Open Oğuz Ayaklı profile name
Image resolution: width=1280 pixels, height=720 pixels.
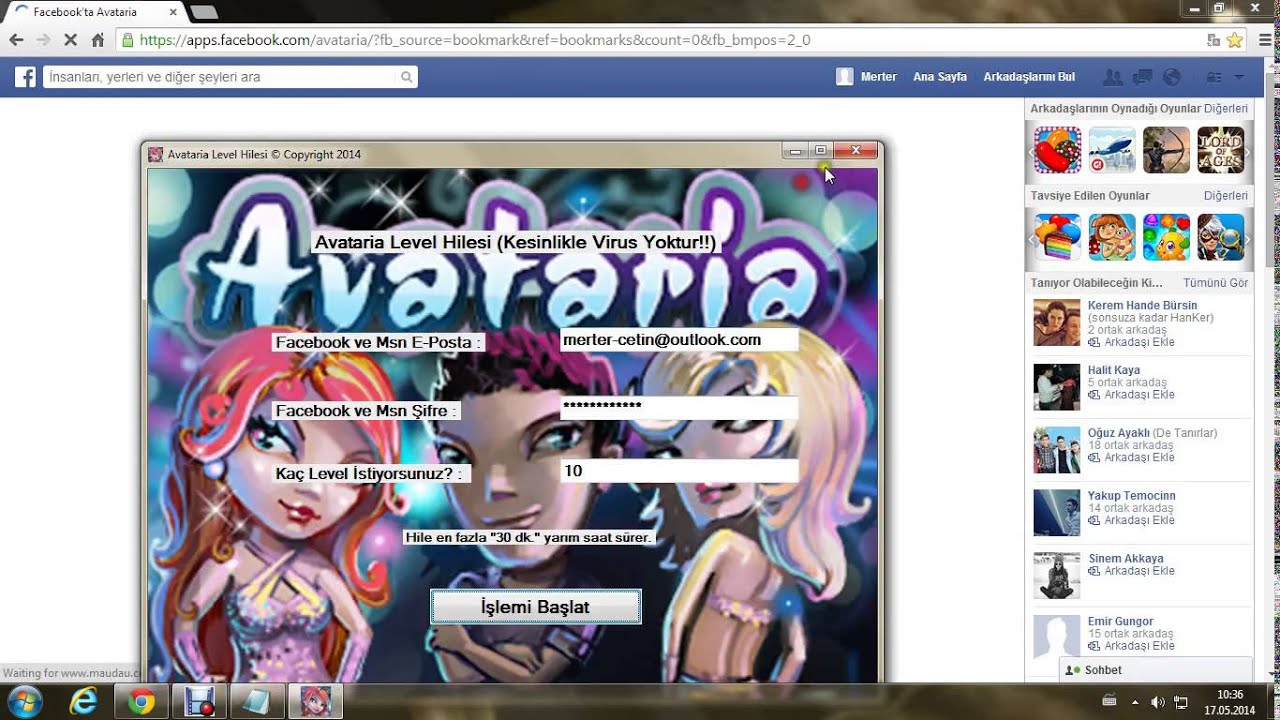1119,433
